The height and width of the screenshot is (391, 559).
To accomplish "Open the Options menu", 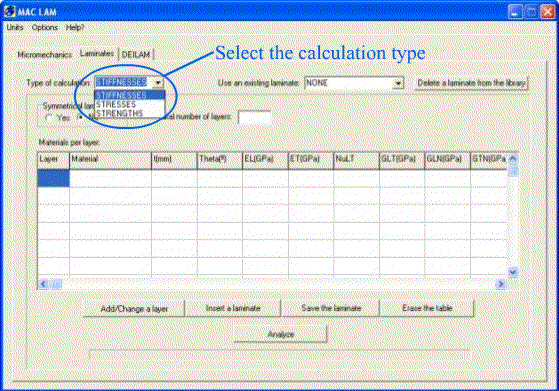I will (x=45, y=27).
